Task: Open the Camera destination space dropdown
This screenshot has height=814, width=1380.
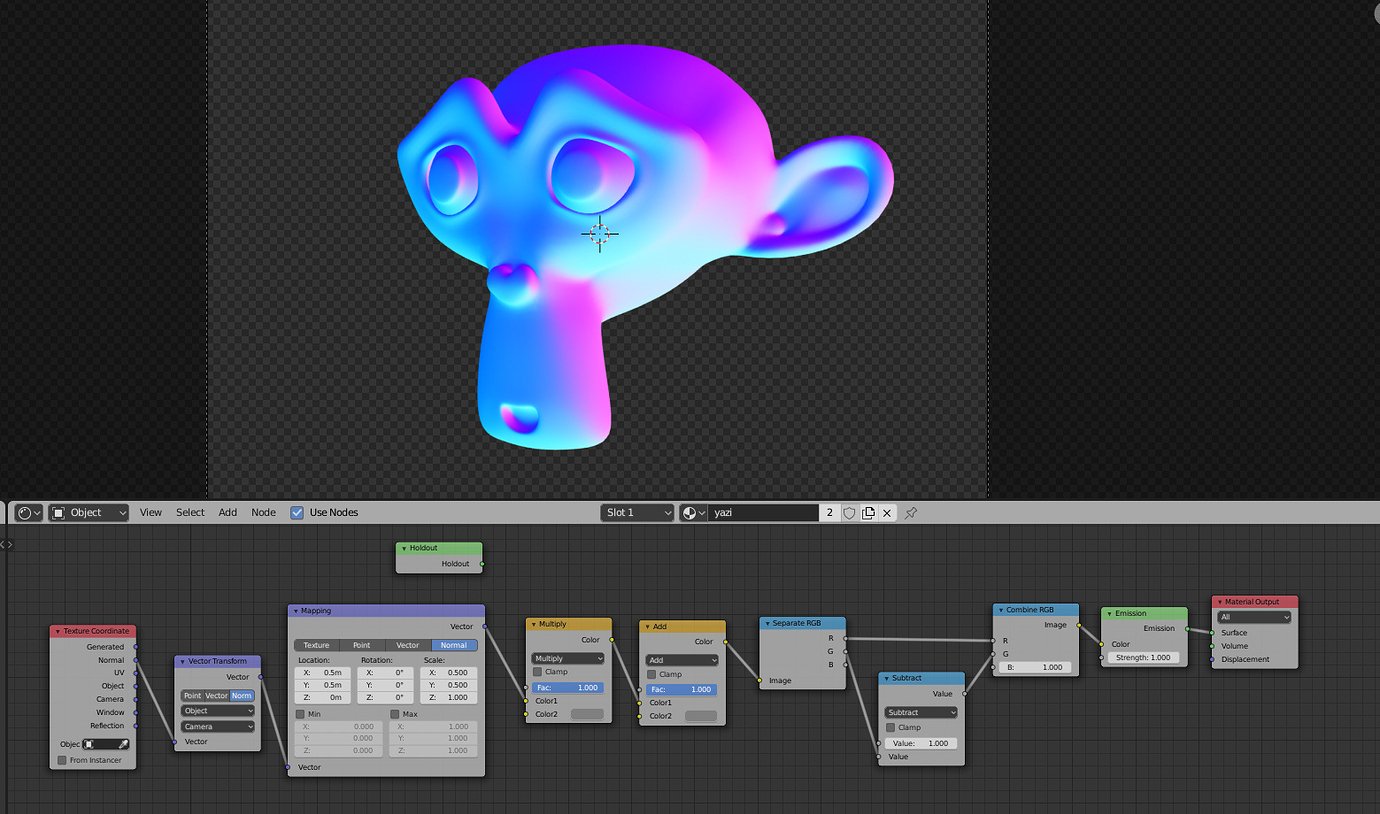Action: (x=218, y=727)
